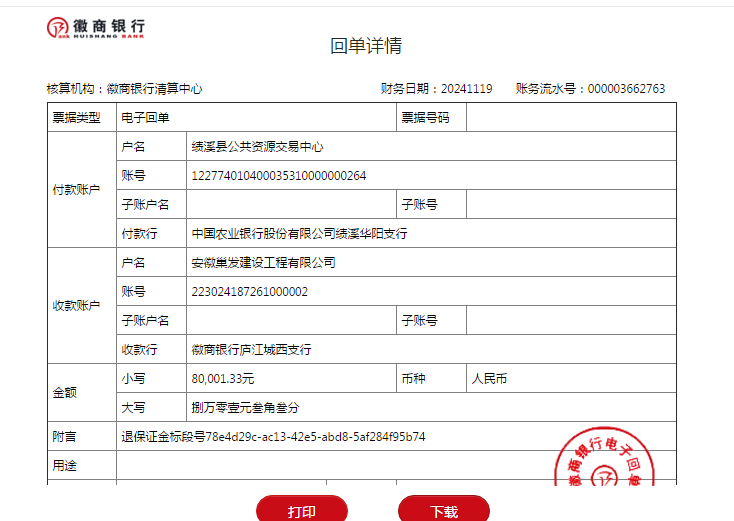Image resolution: width=734 pixels, height=521 pixels.
Task: Select transaction serial number 000003662763
Action: pos(625,89)
